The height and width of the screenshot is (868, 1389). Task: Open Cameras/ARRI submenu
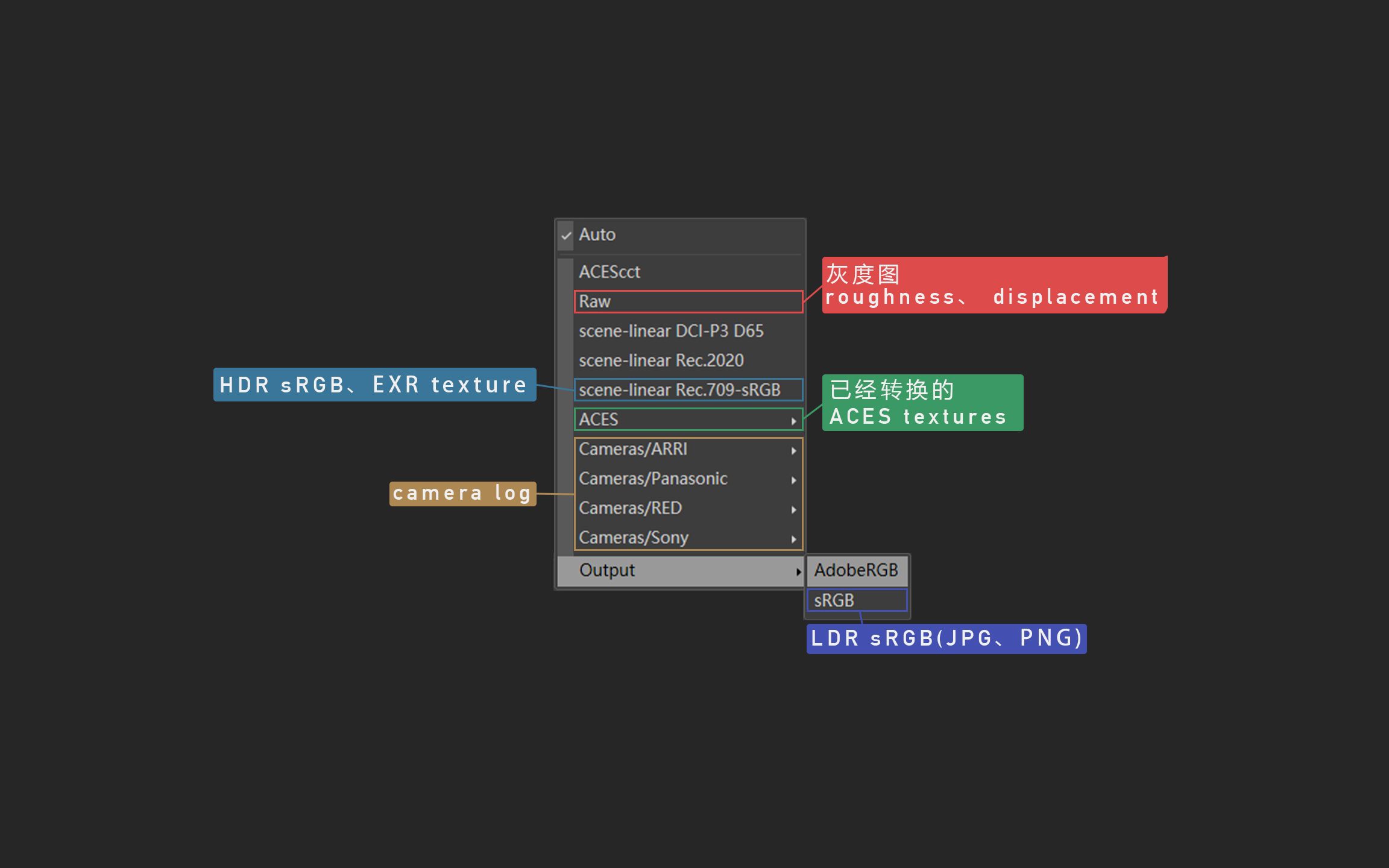(x=633, y=449)
